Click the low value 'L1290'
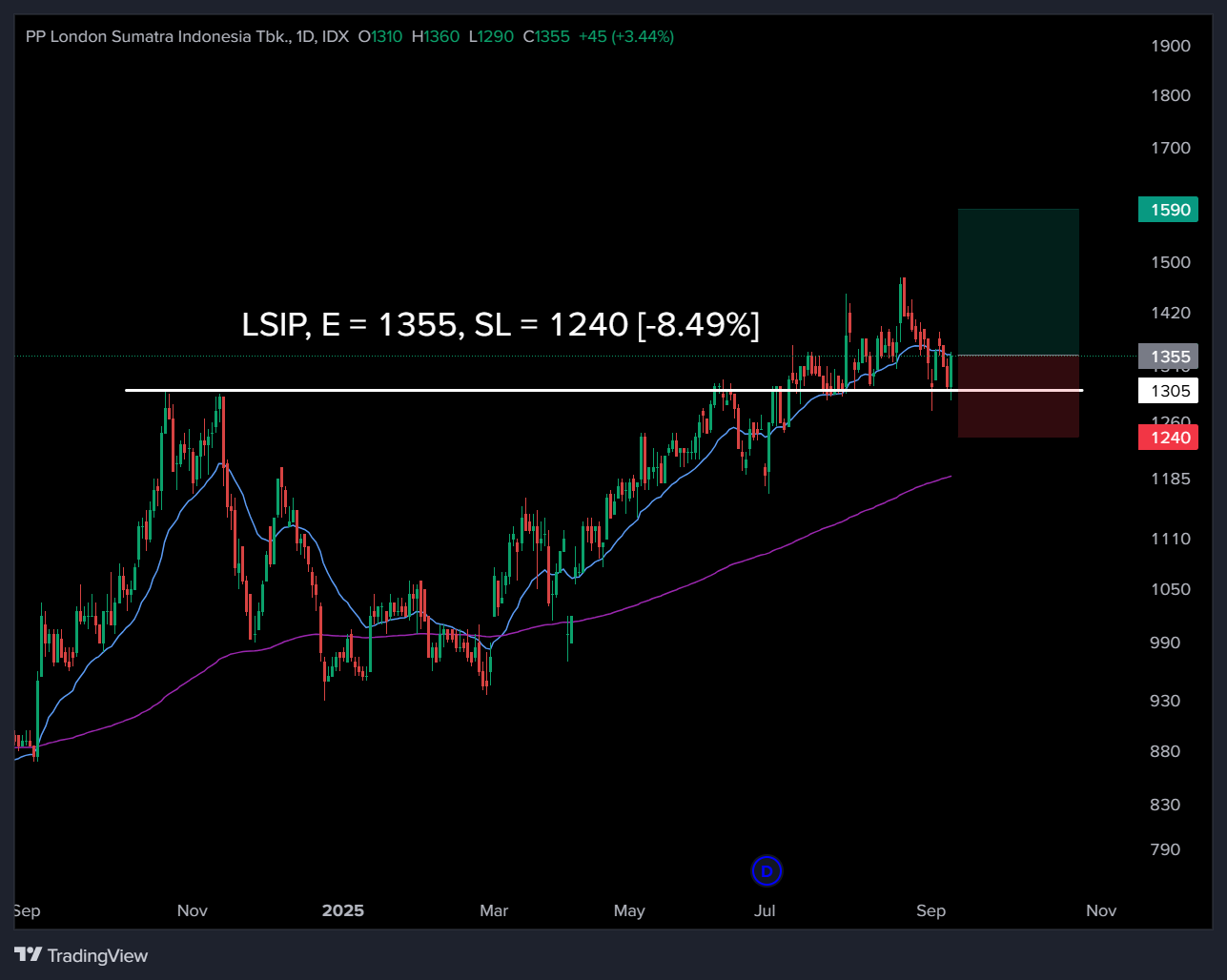Screen dimensions: 1227x980 491,36
